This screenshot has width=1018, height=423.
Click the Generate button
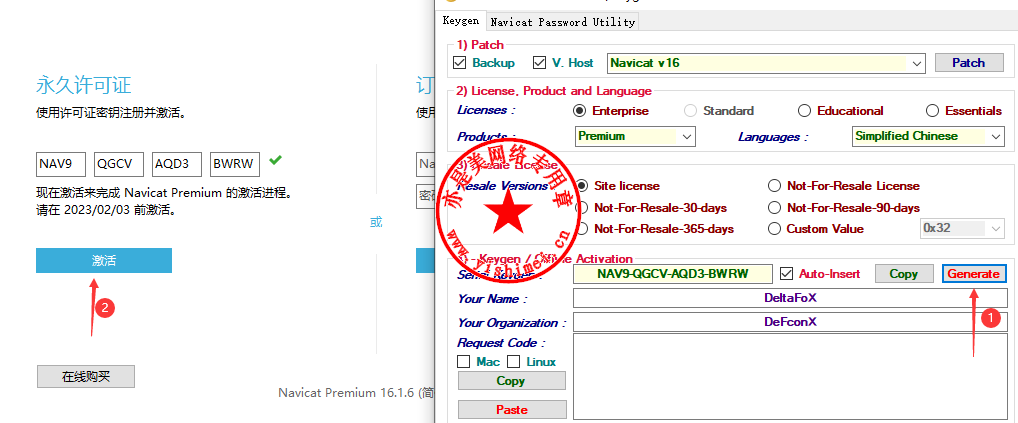pos(974,274)
